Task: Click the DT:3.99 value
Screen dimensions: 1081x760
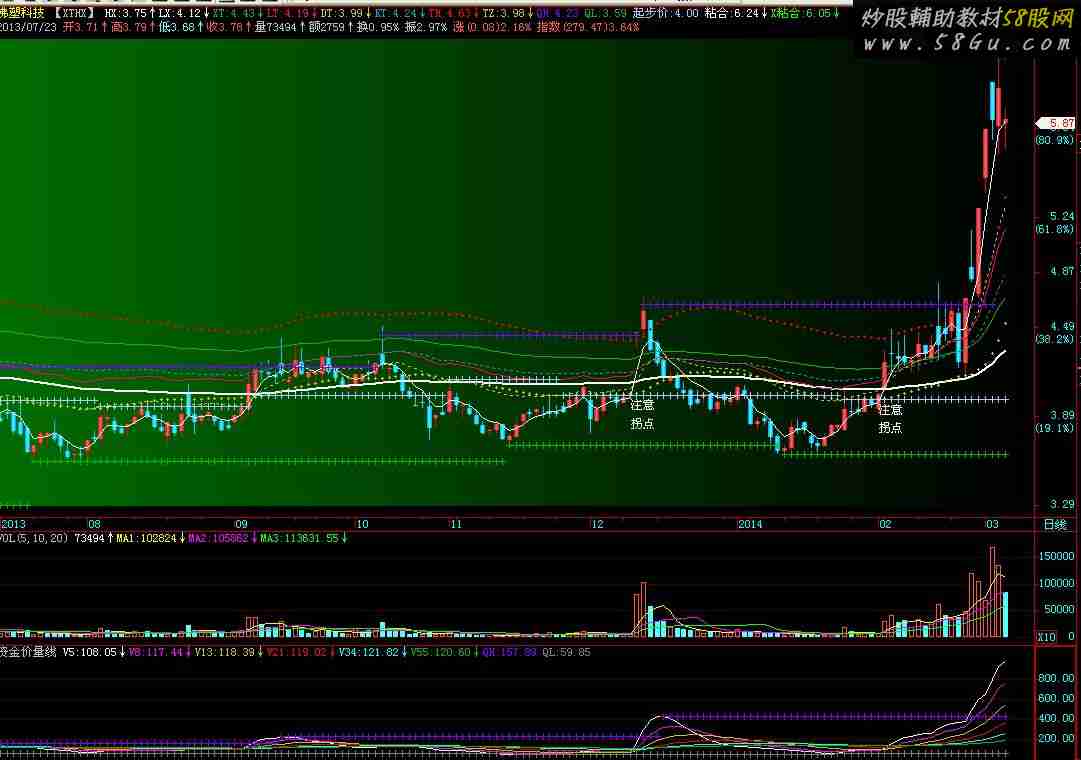Action: [x=341, y=13]
